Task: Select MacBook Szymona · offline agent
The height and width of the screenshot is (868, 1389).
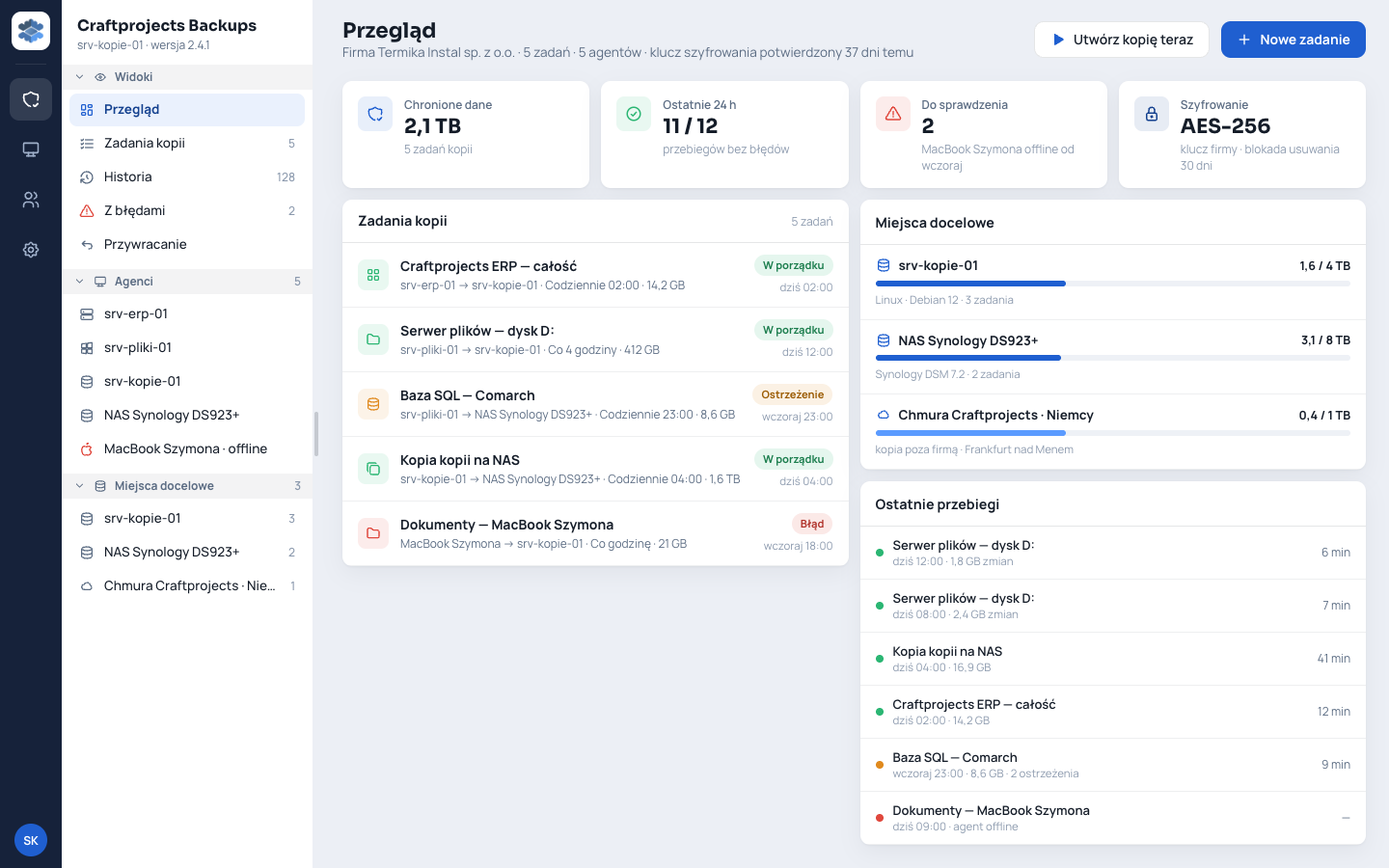Action: [187, 449]
